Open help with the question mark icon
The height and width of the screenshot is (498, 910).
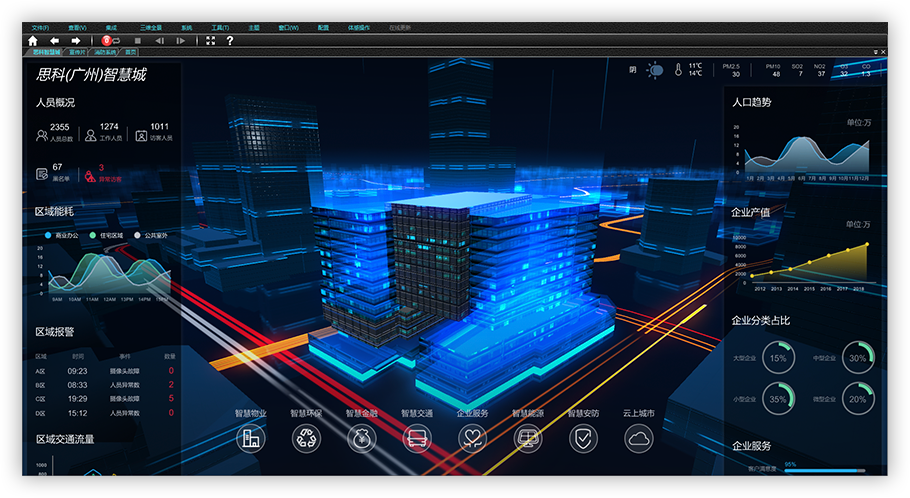(x=230, y=41)
